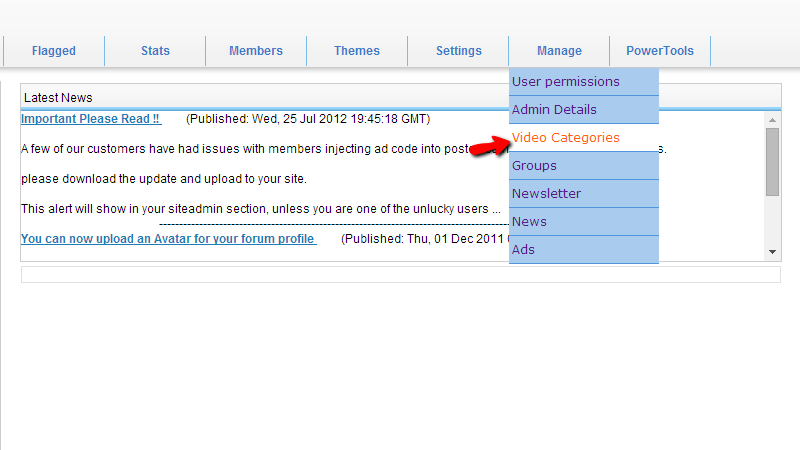This screenshot has height=450, width=800.
Task: Click the news scrollbar up arrow
Action: coord(772,120)
